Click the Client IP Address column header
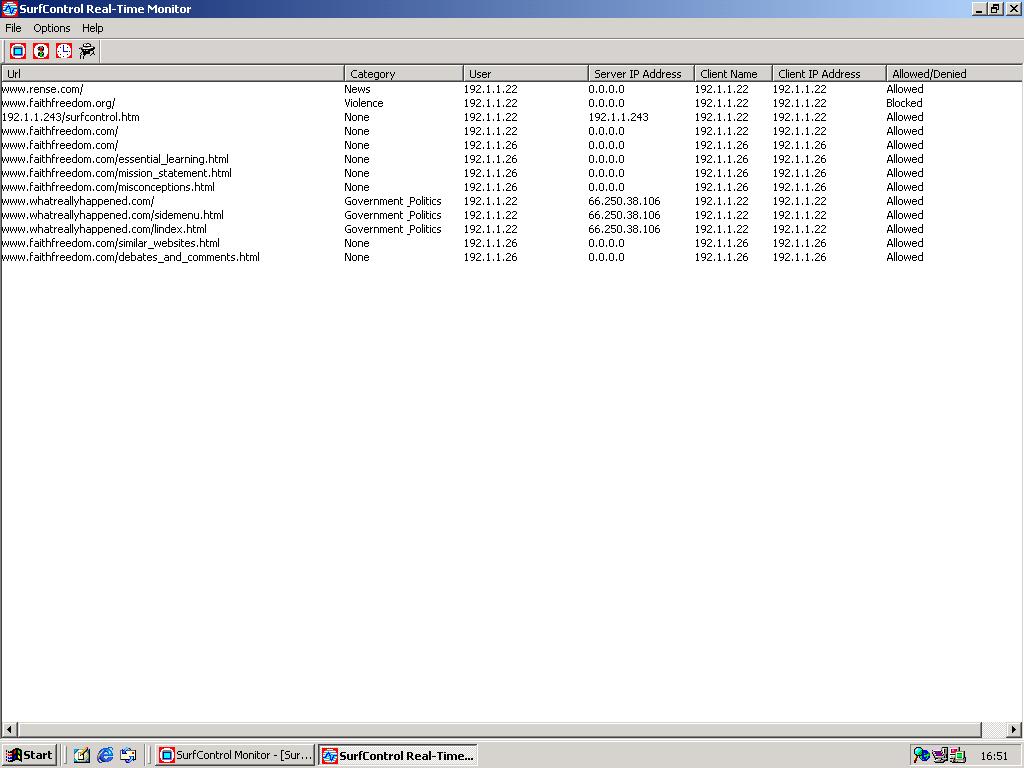 [829, 74]
